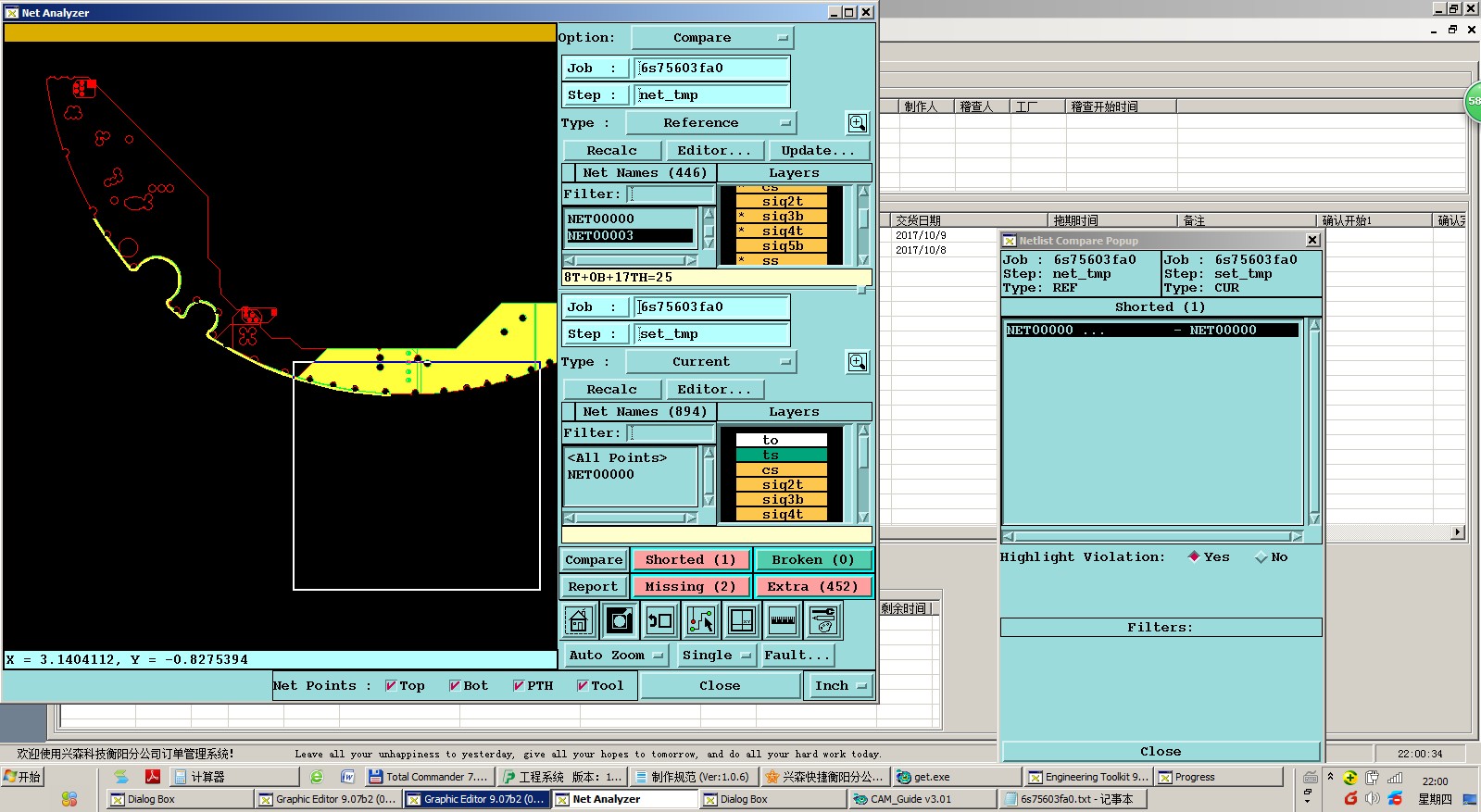Select the sig2t layer in the reference Layers list
The image size is (1481, 812).
782,202
